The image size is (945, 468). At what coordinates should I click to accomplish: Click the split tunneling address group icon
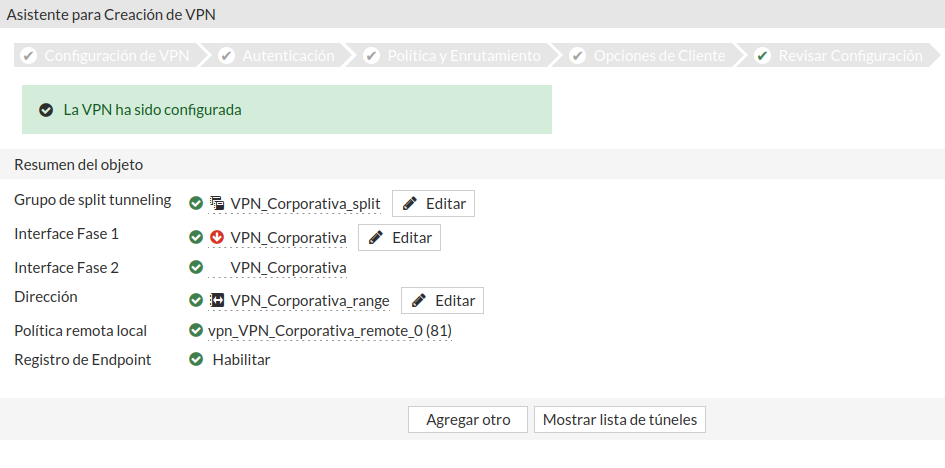pyautogui.click(x=217, y=204)
